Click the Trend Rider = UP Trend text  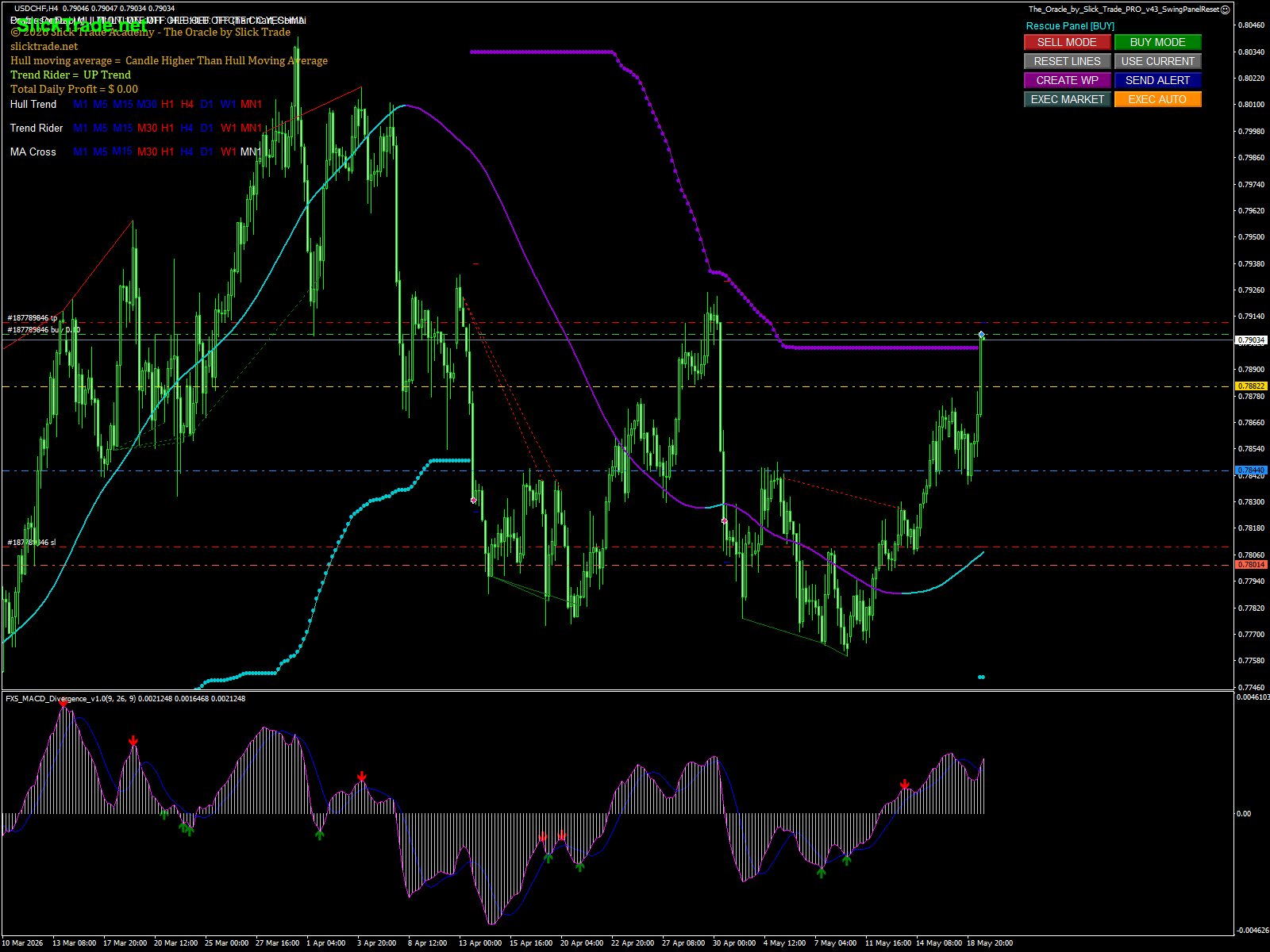[71, 75]
